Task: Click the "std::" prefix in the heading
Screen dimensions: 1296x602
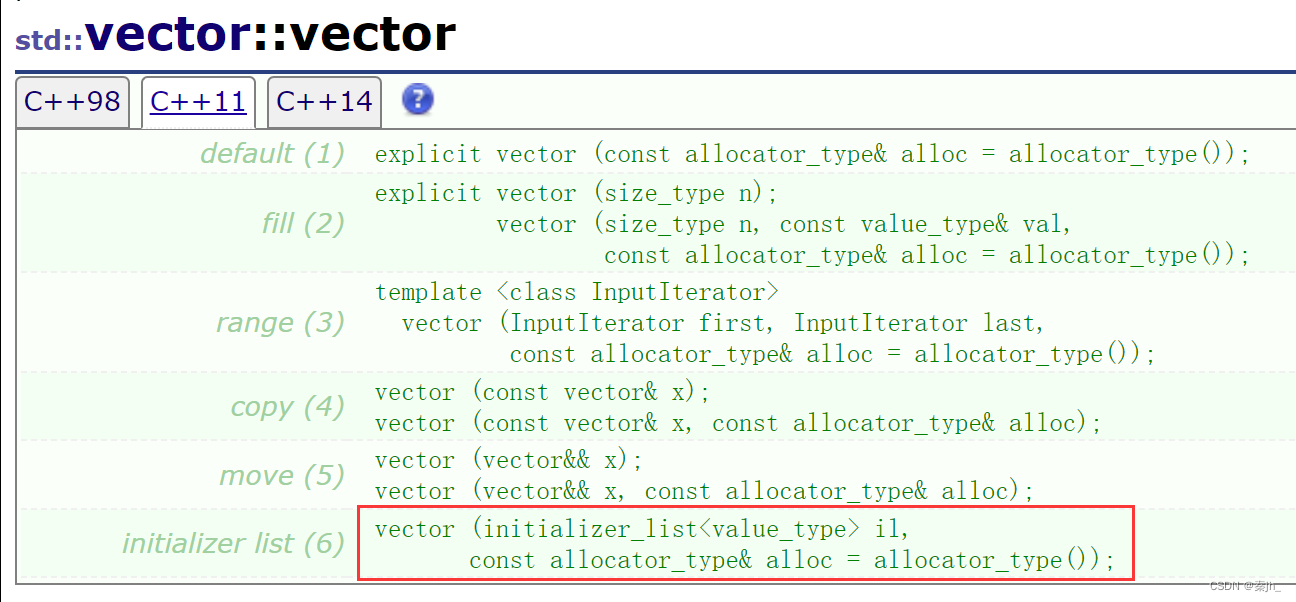Action: tap(49, 40)
